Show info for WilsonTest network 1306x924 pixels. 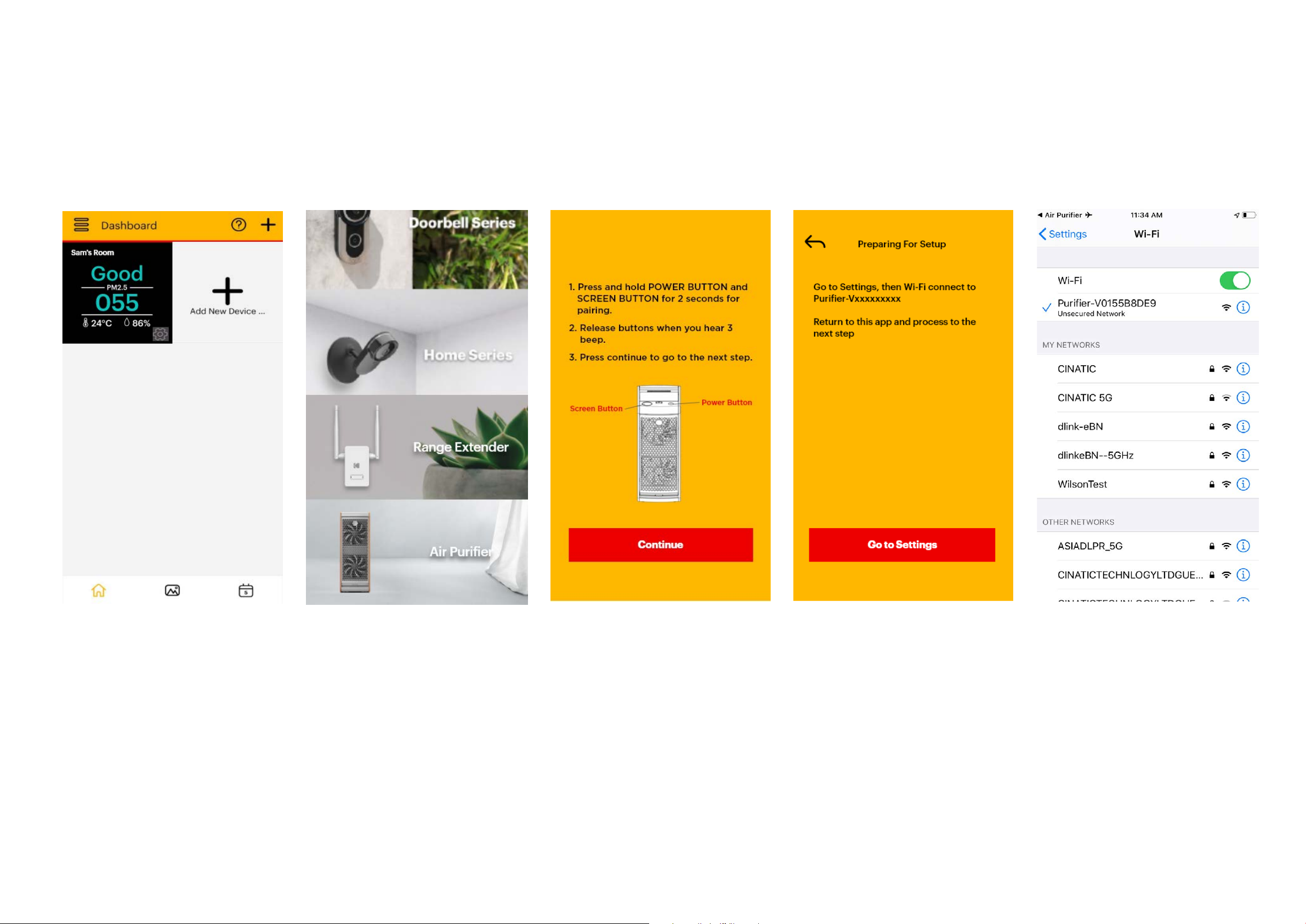[x=1243, y=484]
